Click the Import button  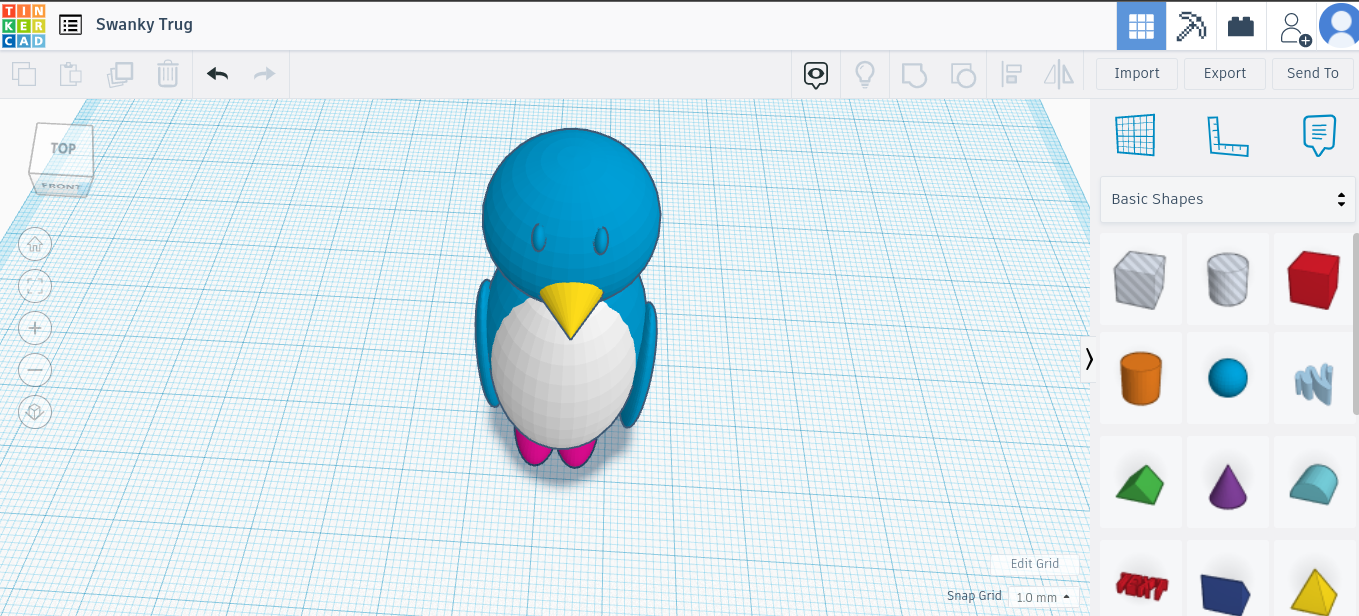(x=1136, y=73)
